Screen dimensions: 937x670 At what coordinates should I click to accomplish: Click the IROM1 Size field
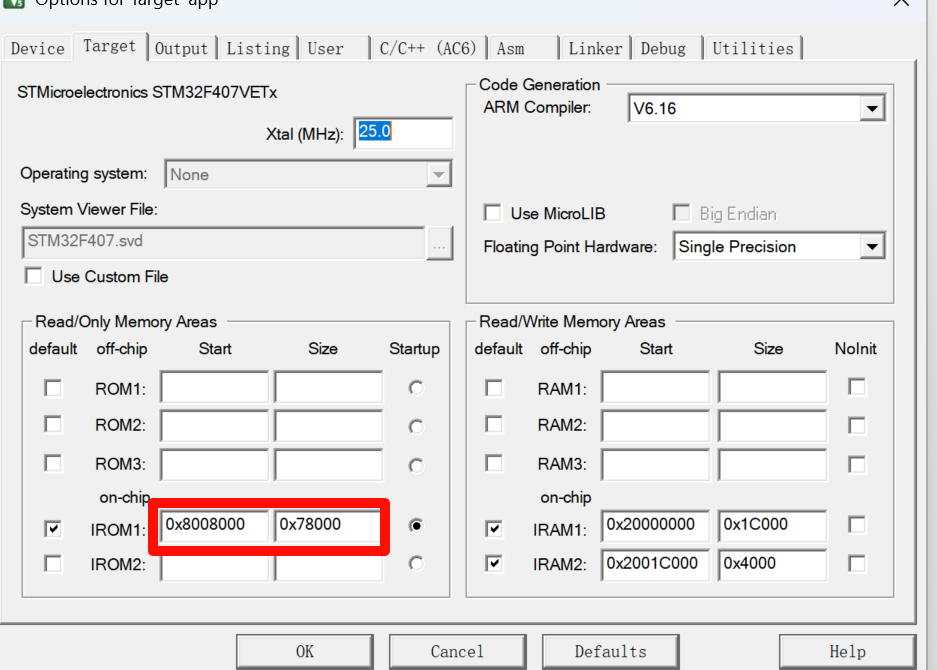click(328, 525)
